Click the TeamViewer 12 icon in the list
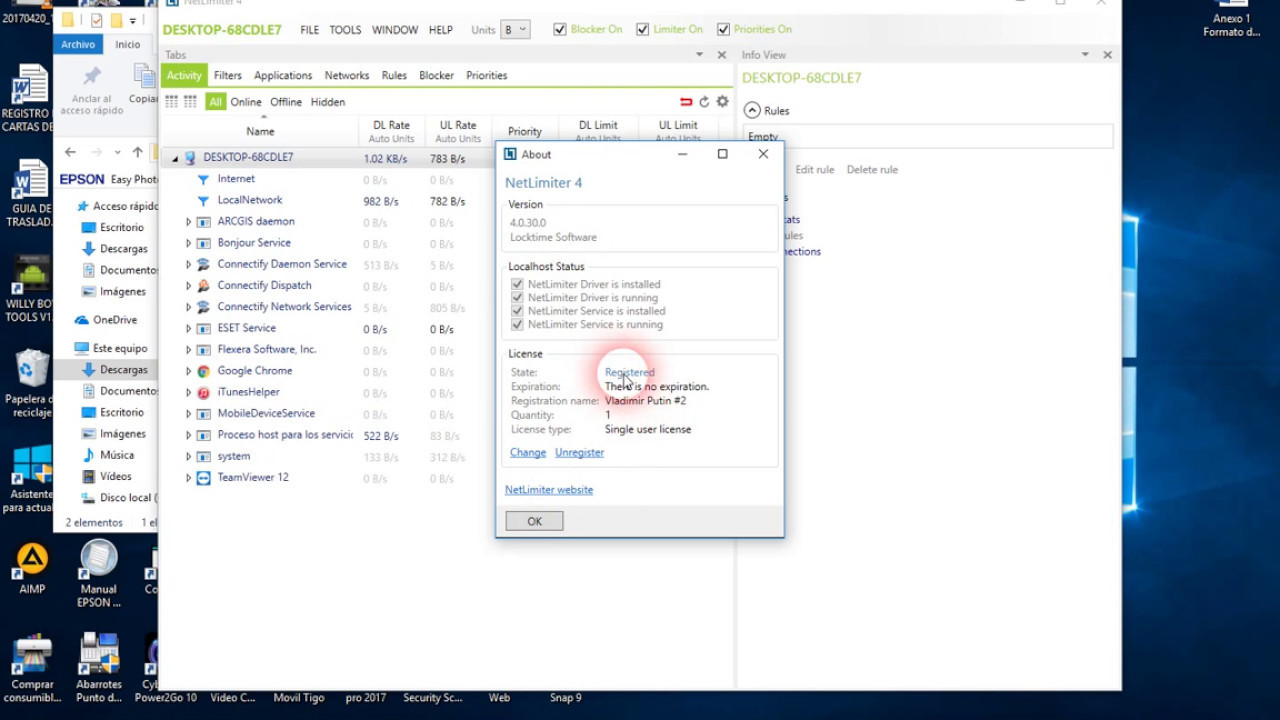 [x=203, y=477]
